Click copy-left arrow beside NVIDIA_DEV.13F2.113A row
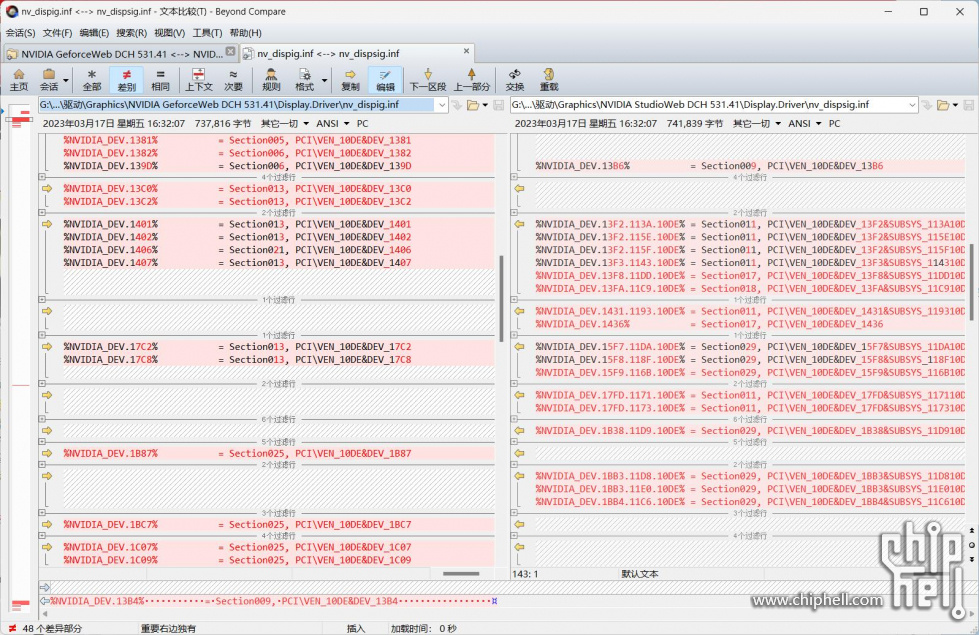This screenshot has width=979, height=635. tap(519, 224)
